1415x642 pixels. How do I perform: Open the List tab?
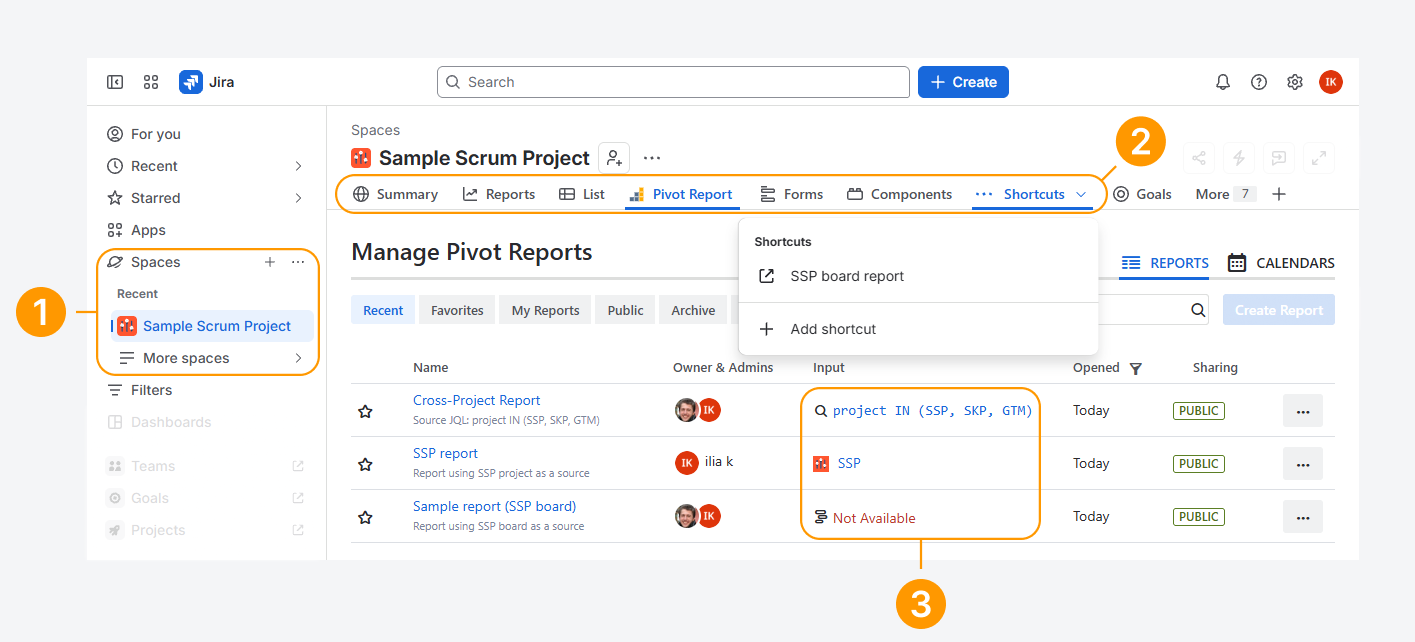pyautogui.click(x=582, y=194)
